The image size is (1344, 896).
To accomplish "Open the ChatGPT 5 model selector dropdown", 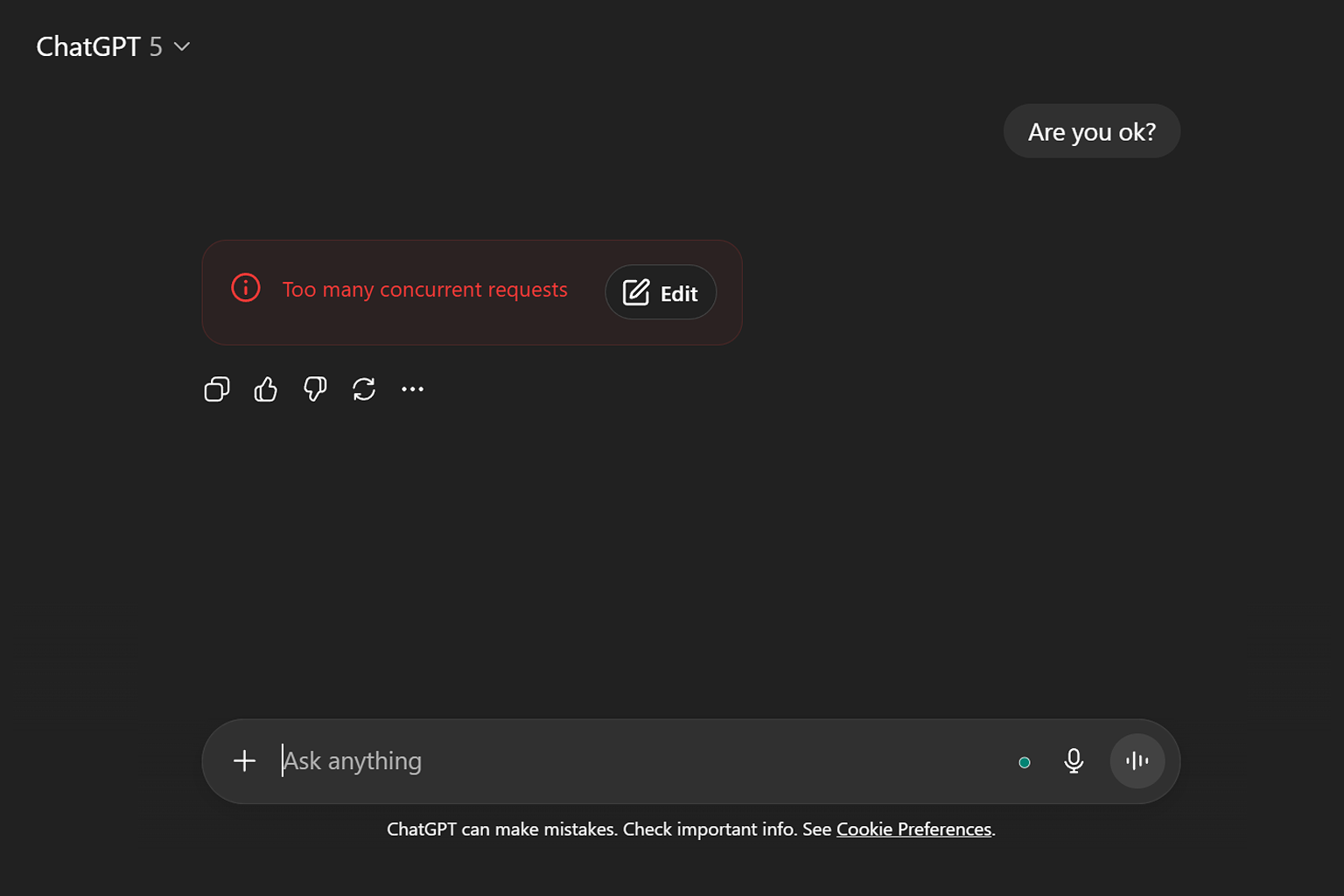I will 113,46.
